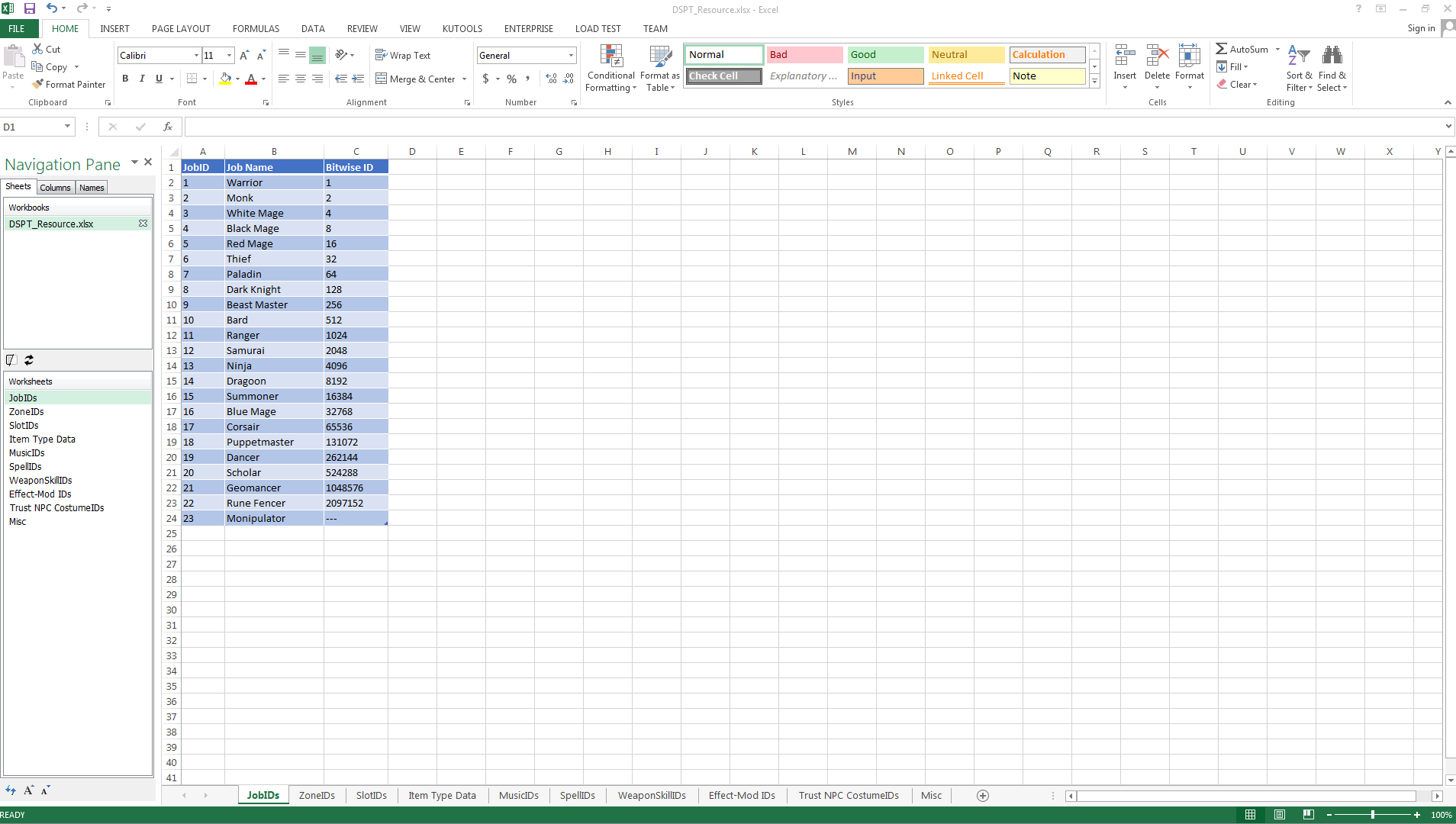The image size is (1456, 824).
Task: Open Conditional Formatting menu
Action: click(610, 69)
